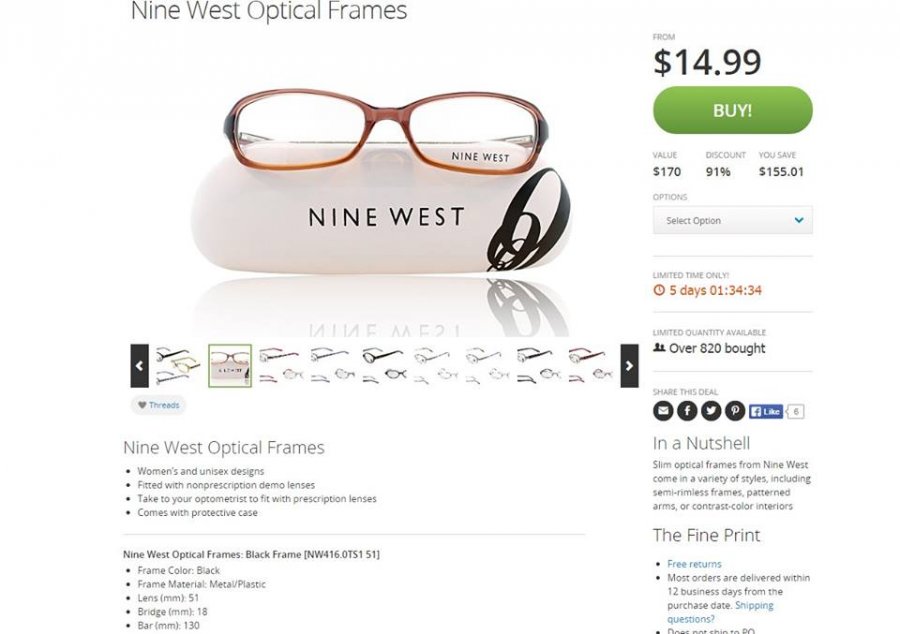Click the Facebook like count box
900x634 pixels.
point(796,411)
